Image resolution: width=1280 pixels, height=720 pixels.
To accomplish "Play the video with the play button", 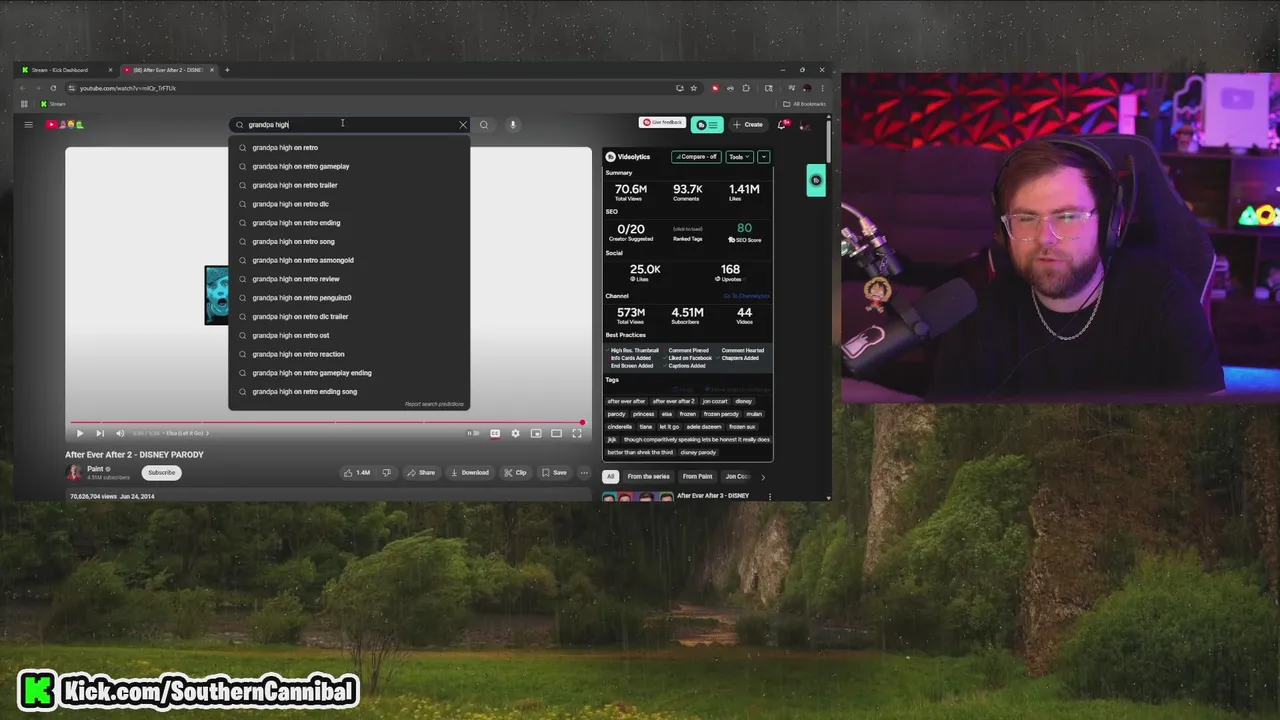I will click(80, 433).
